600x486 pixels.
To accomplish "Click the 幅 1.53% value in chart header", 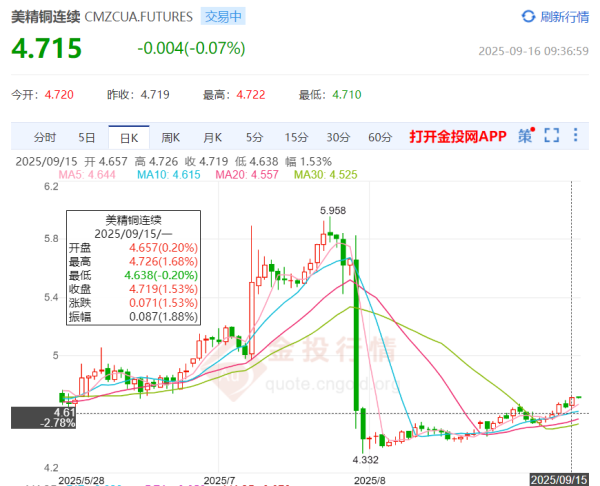I will [308, 161].
